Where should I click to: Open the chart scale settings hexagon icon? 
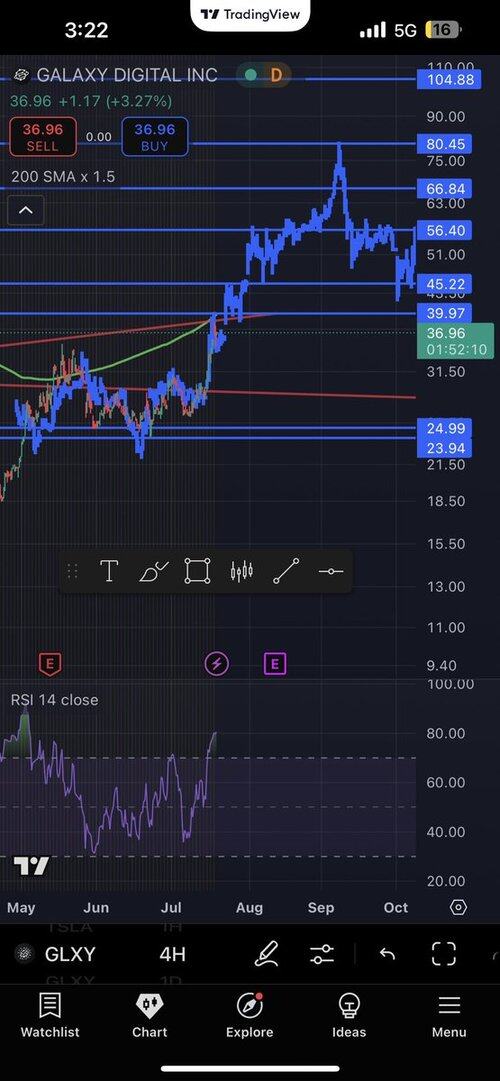459,907
